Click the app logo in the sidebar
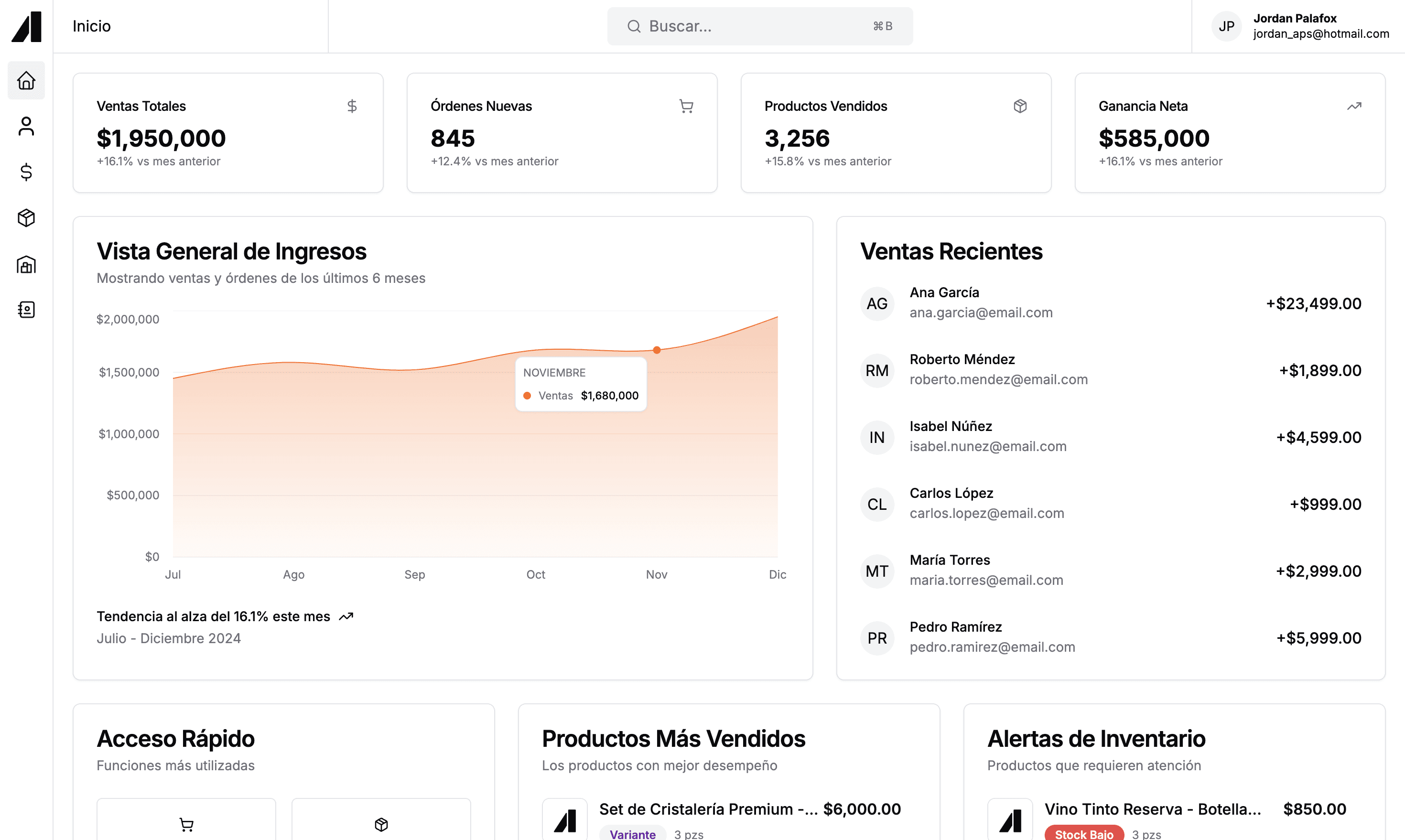The width and height of the screenshot is (1405, 840). click(27, 27)
